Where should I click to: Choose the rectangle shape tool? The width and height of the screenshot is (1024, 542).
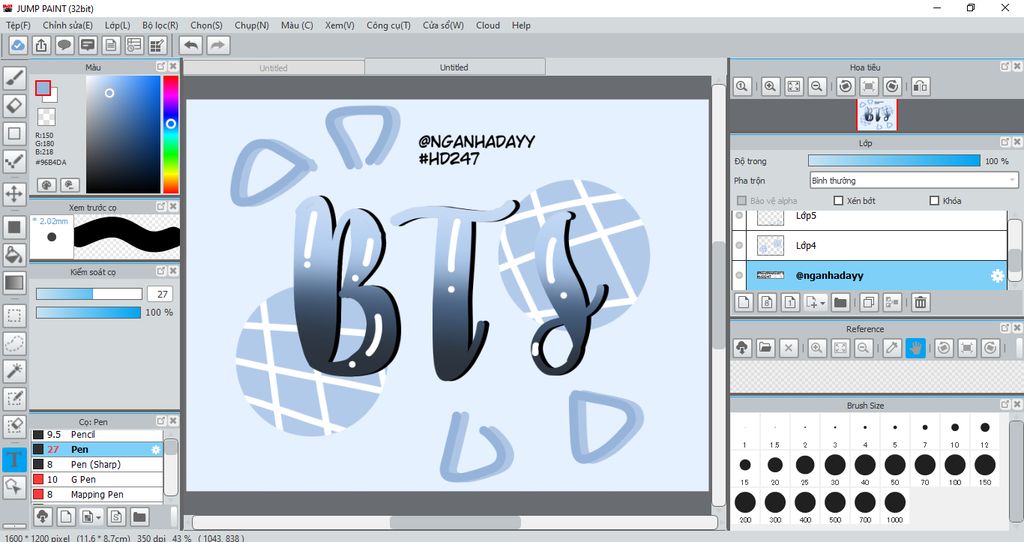[x=14, y=133]
